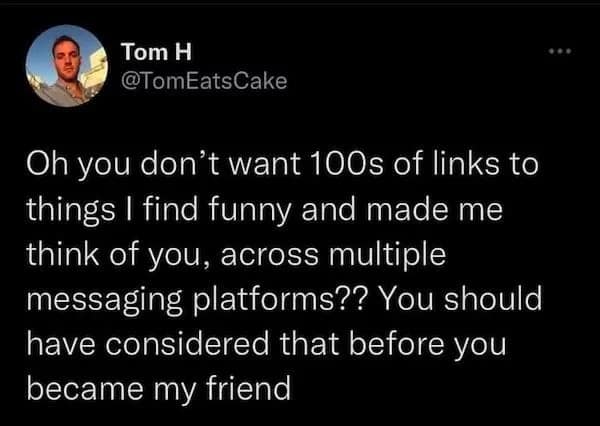The height and width of the screenshot is (426, 600).
Task: Visit the @TomEatsCake handle
Action: click(202, 80)
